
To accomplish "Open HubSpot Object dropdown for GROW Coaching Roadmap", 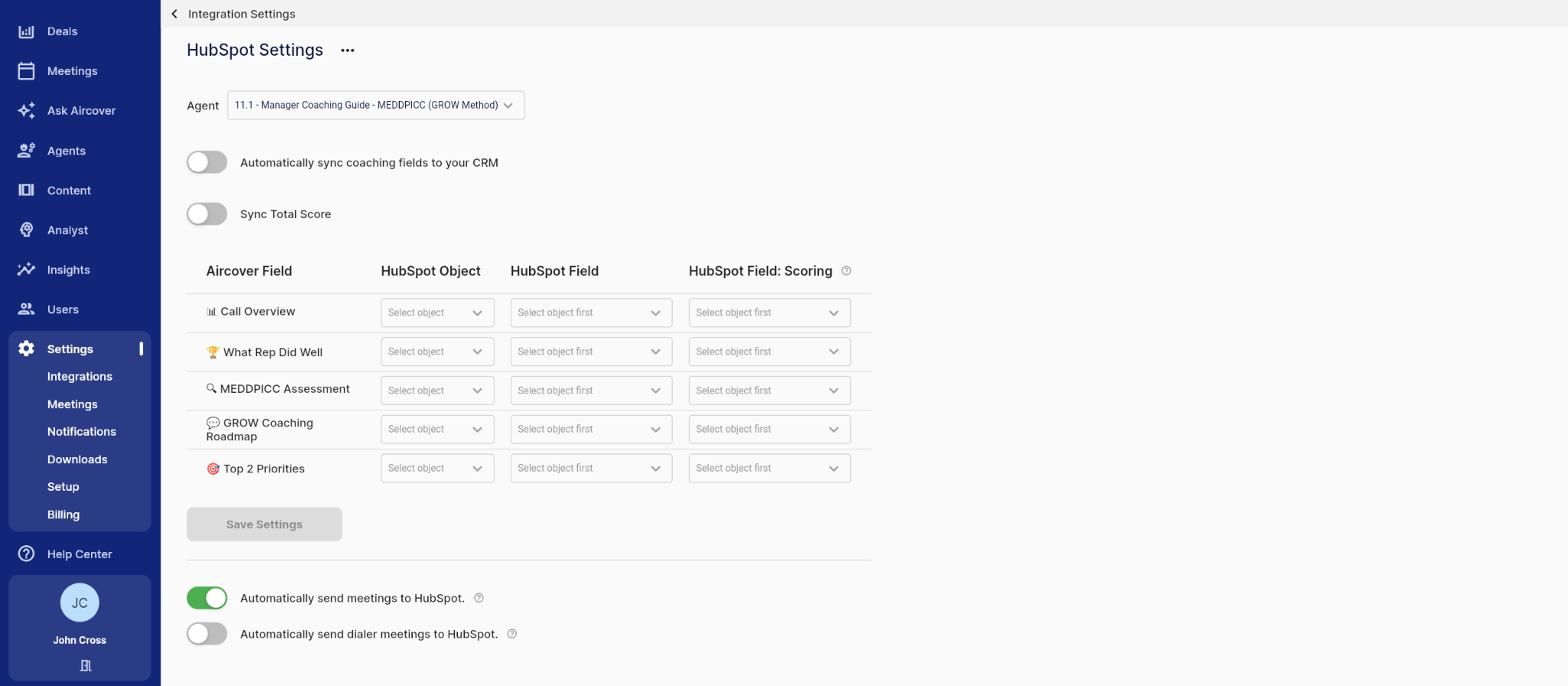I will 437,429.
